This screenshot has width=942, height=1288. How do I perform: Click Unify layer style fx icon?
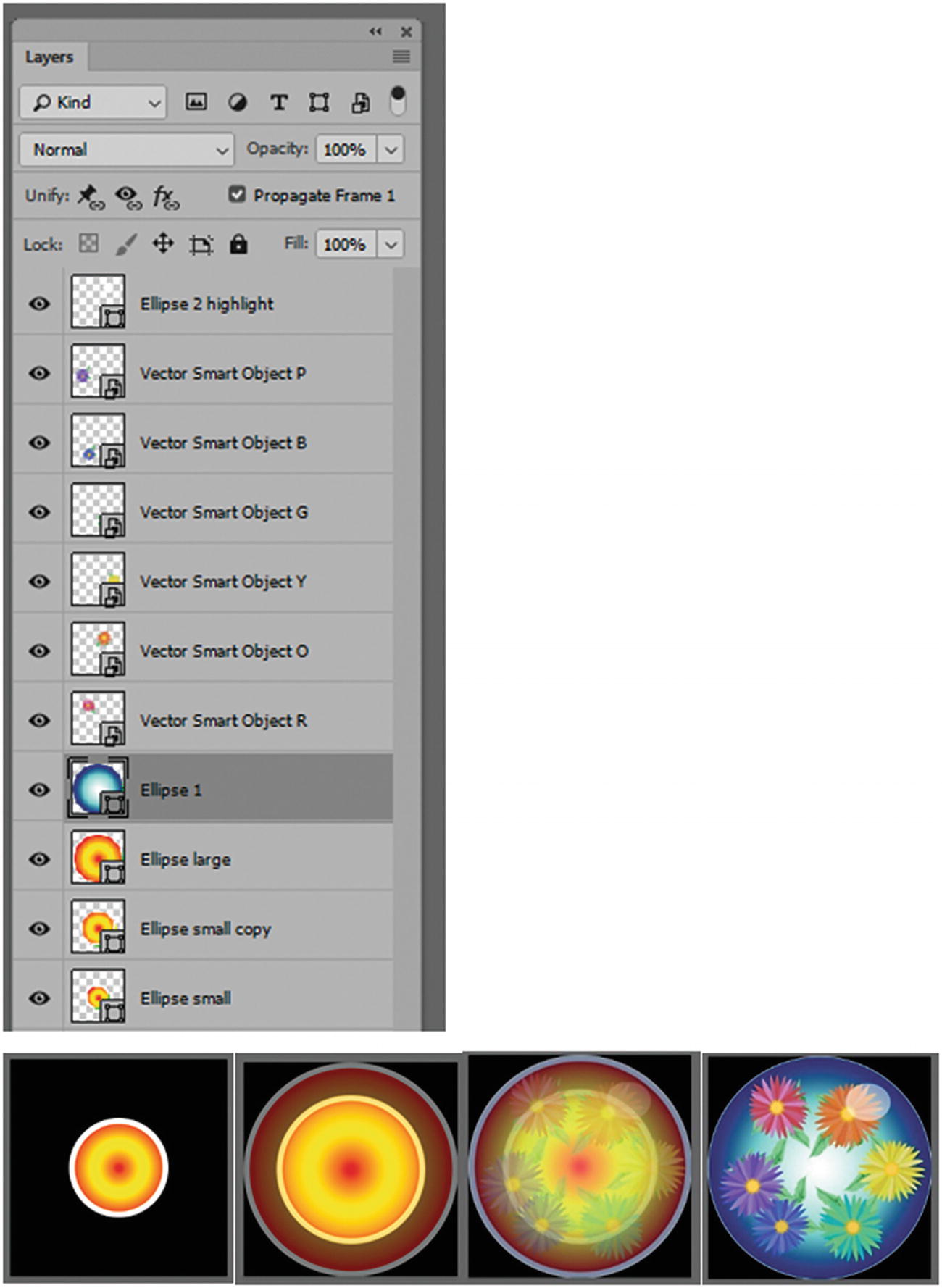pyautogui.click(x=166, y=197)
